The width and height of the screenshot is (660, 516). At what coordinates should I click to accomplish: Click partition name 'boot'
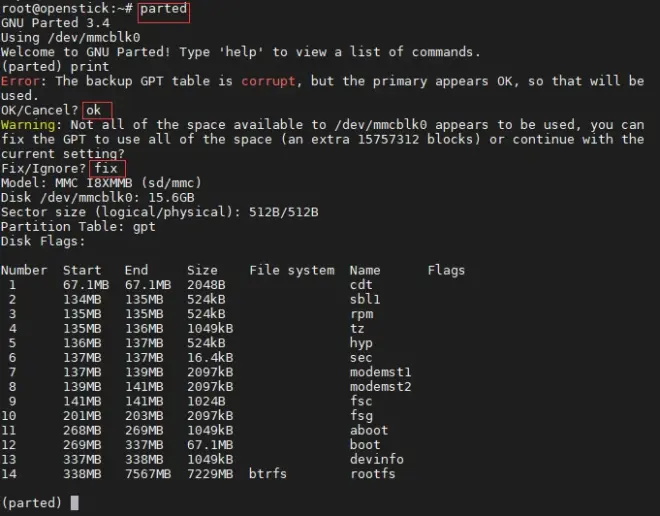[365, 445]
